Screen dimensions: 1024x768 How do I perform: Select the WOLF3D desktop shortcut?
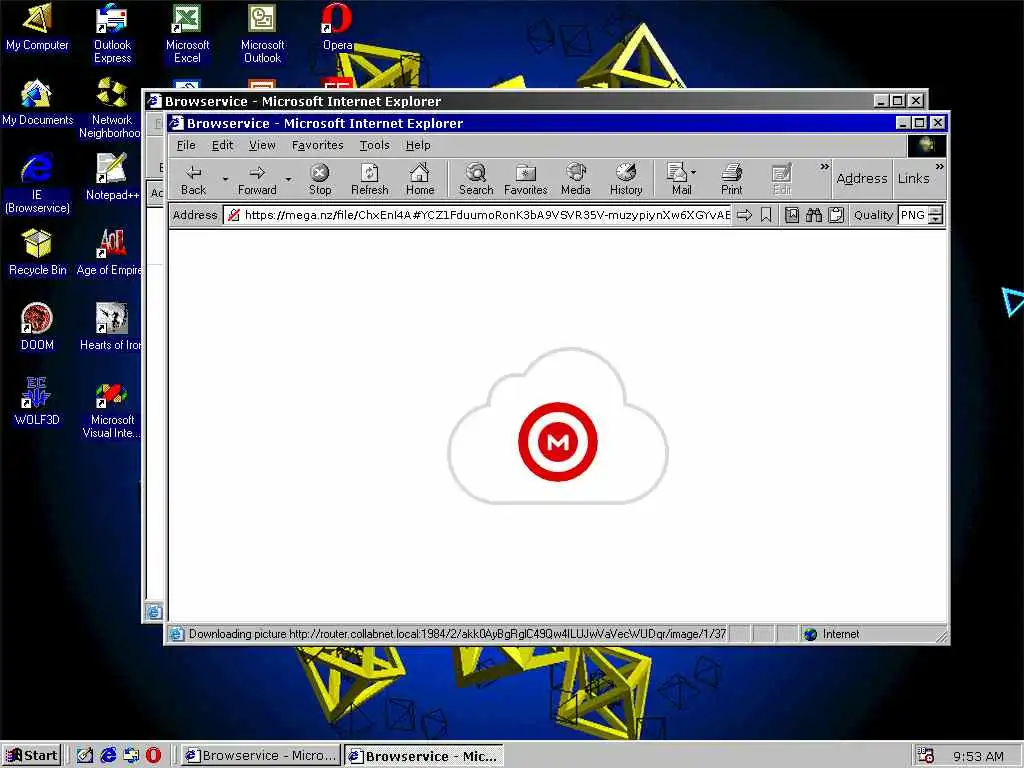pyautogui.click(x=37, y=402)
